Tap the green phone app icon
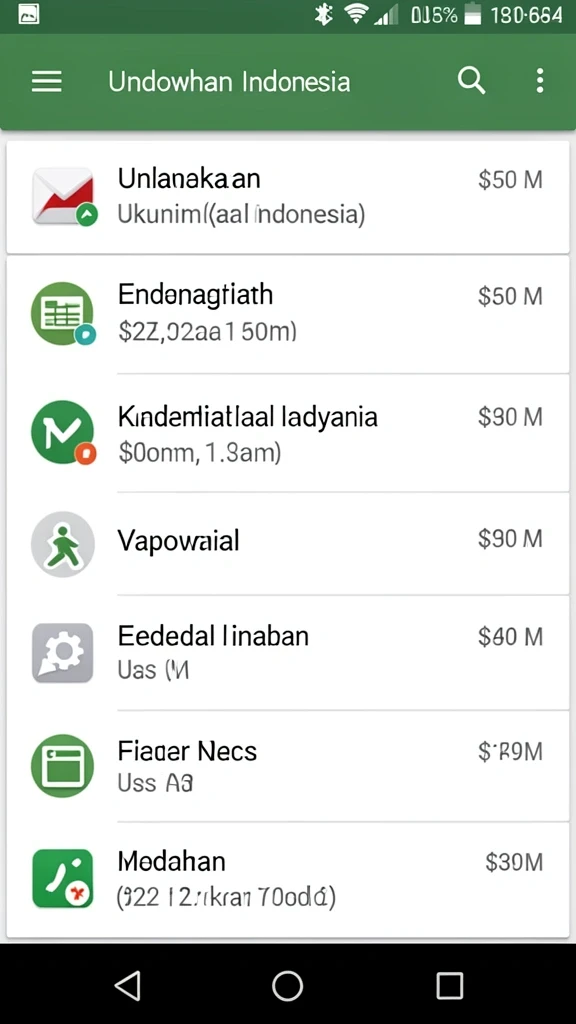 [63, 878]
